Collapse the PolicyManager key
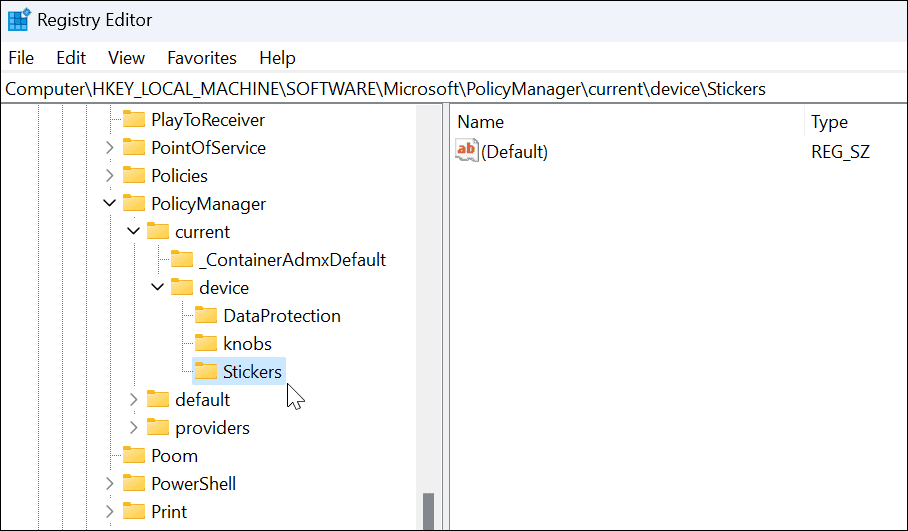The height and width of the screenshot is (531, 908). coord(109,204)
